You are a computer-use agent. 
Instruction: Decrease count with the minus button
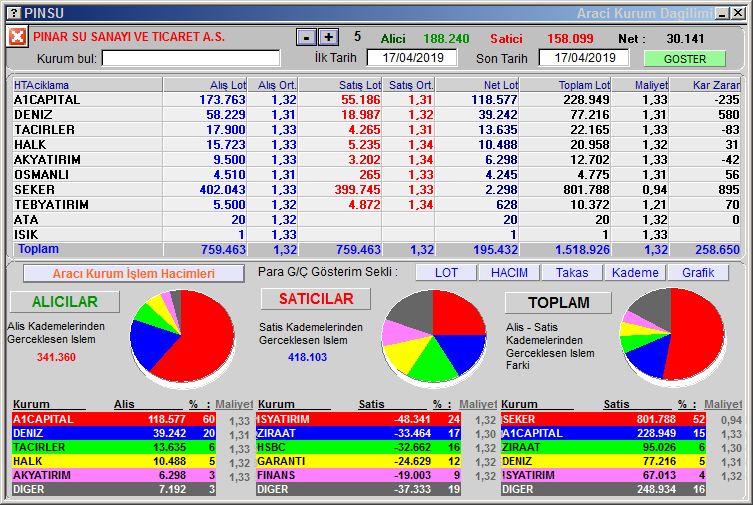[306, 37]
